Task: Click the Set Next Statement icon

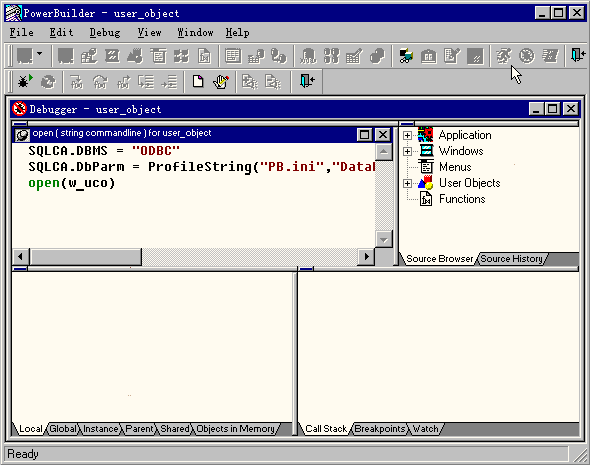Action: tap(169, 82)
